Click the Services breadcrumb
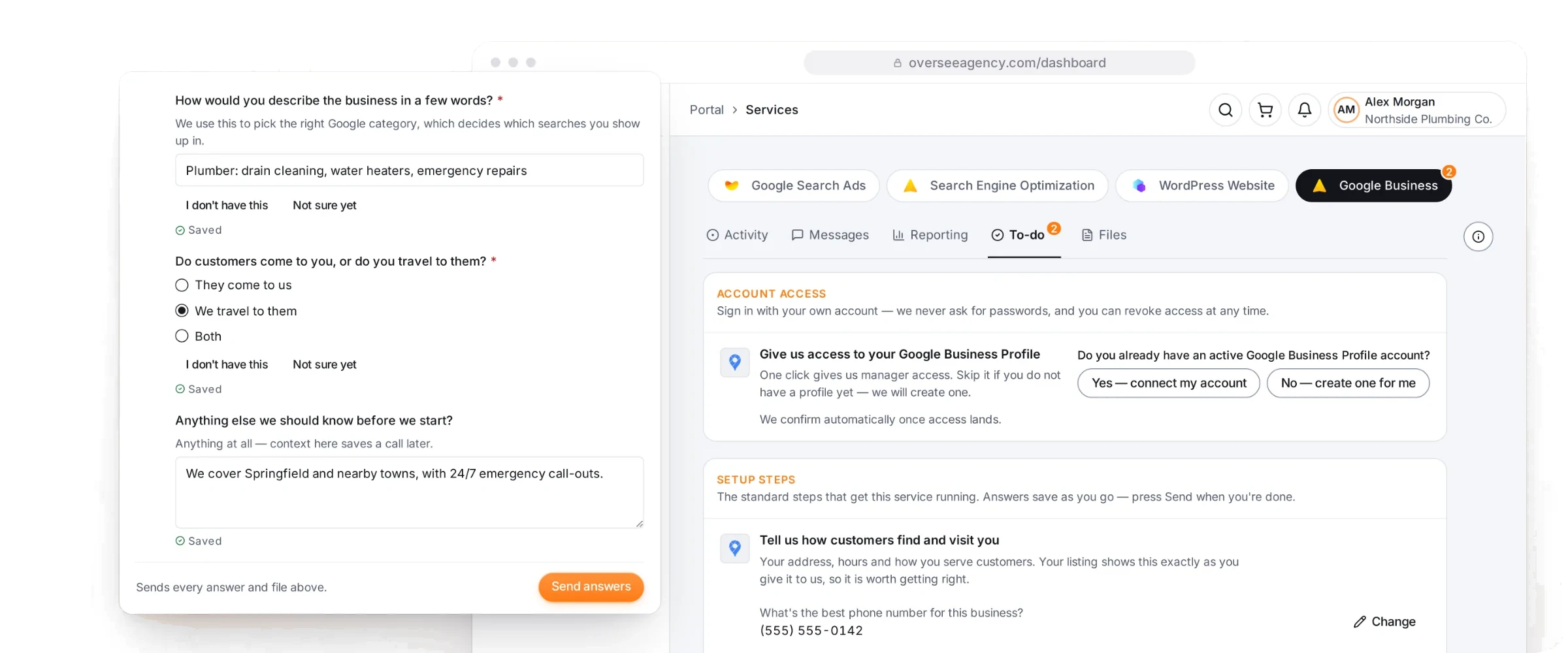Viewport: 1568px width, 653px height. (772, 110)
